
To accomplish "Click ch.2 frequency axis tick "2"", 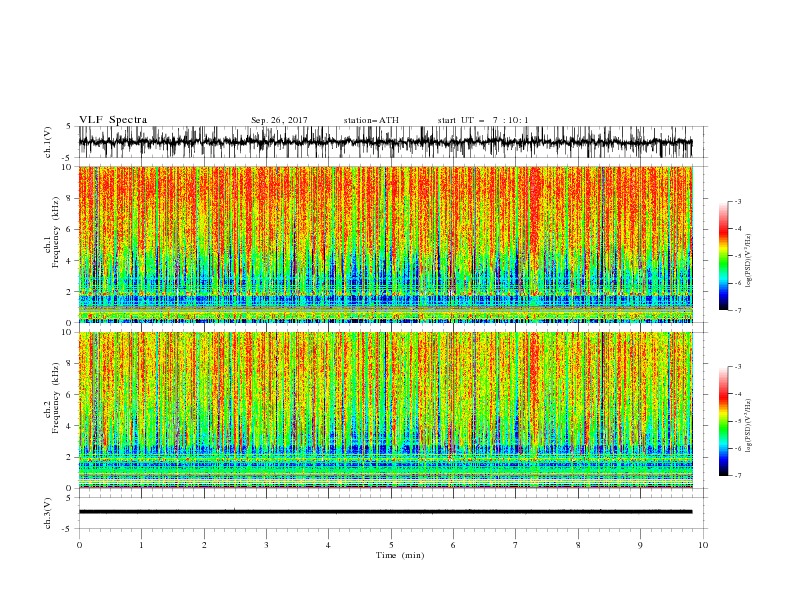I will (69, 457).
